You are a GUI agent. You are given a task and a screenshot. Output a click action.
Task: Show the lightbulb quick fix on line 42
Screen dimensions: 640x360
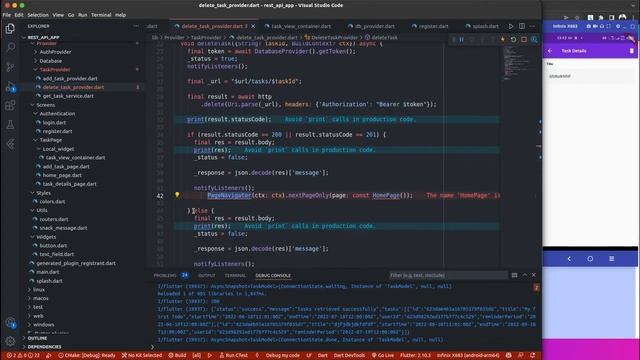pos(177,195)
